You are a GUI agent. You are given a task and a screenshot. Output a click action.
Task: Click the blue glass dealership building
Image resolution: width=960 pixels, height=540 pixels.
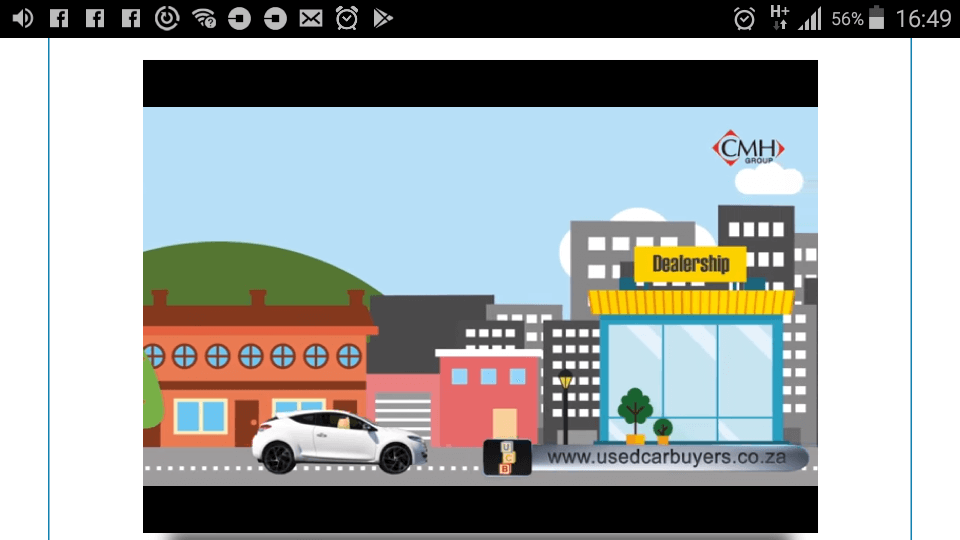tap(691, 380)
